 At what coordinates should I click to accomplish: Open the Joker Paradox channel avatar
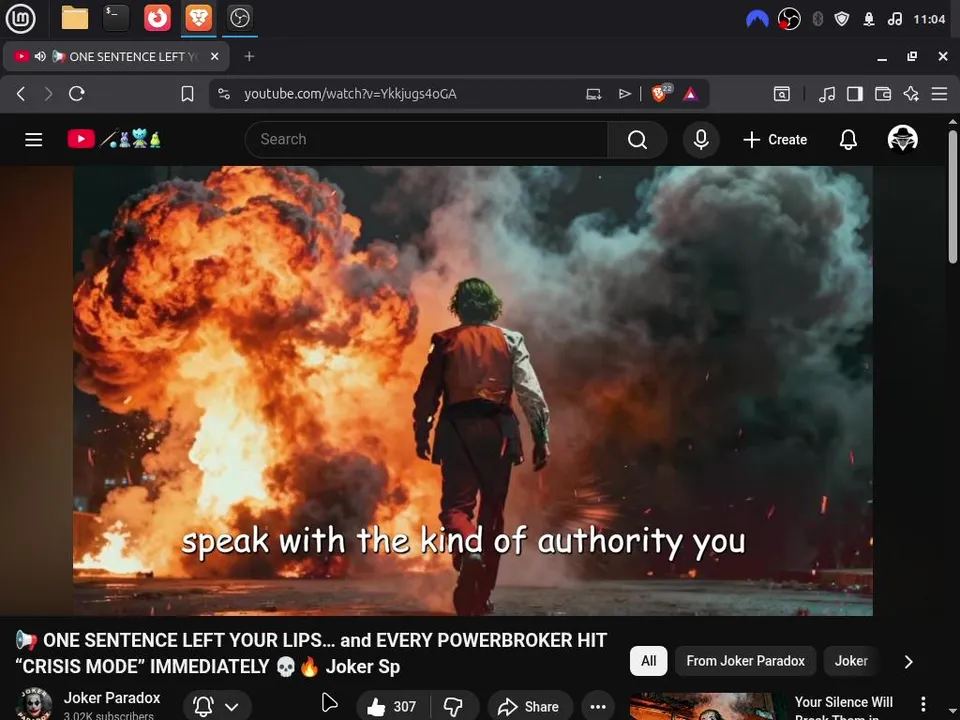[34, 704]
